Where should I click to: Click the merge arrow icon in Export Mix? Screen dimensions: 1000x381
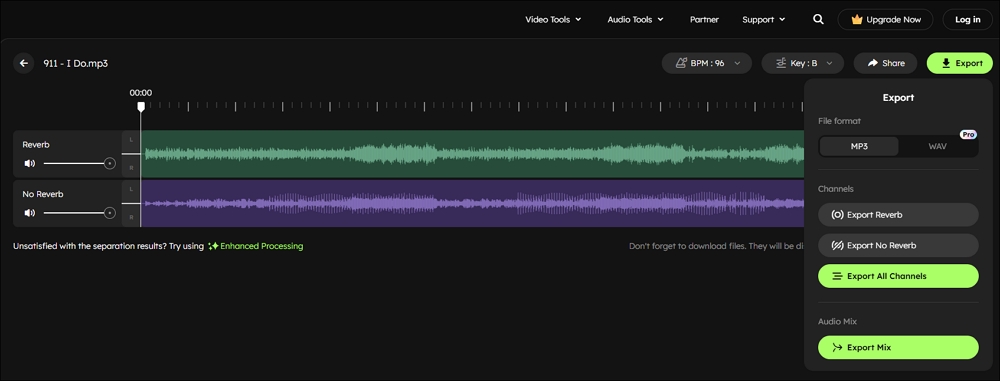(837, 348)
